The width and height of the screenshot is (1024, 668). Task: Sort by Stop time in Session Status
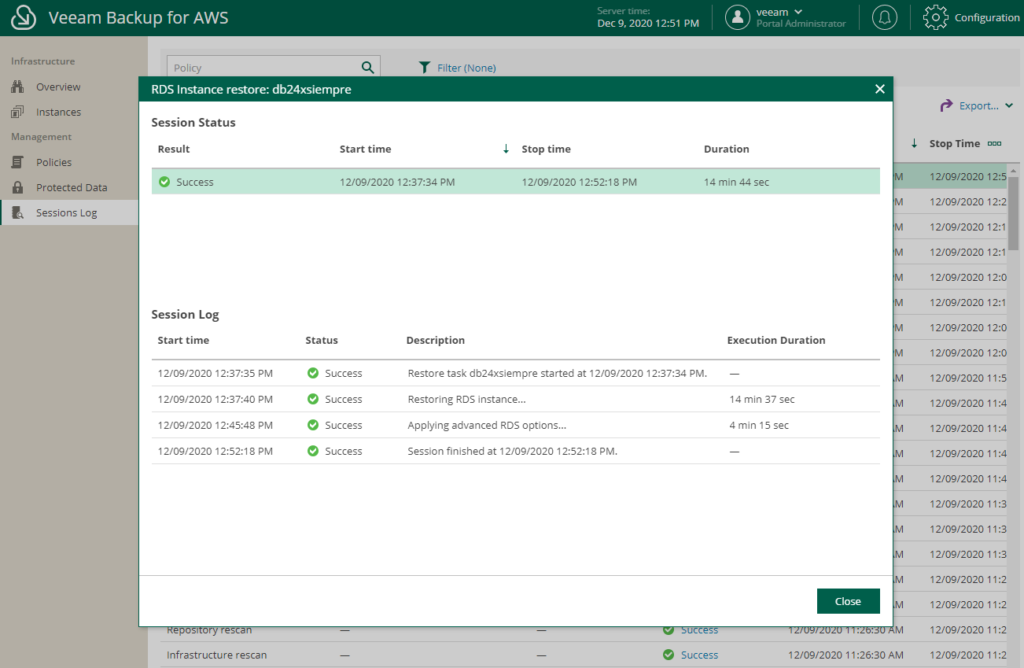click(x=546, y=149)
